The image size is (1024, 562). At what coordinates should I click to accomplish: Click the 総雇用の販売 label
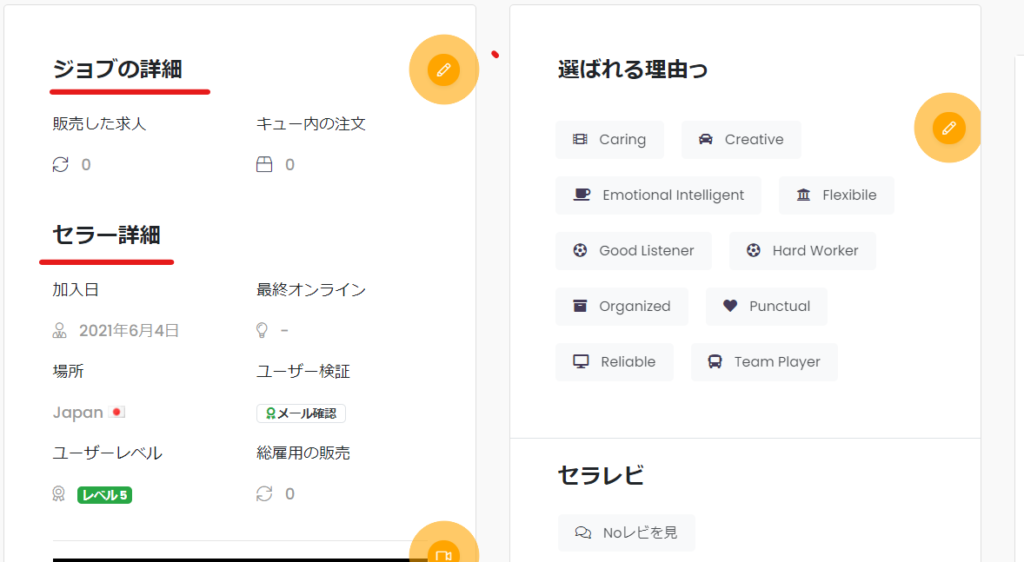pyautogui.click(x=303, y=453)
